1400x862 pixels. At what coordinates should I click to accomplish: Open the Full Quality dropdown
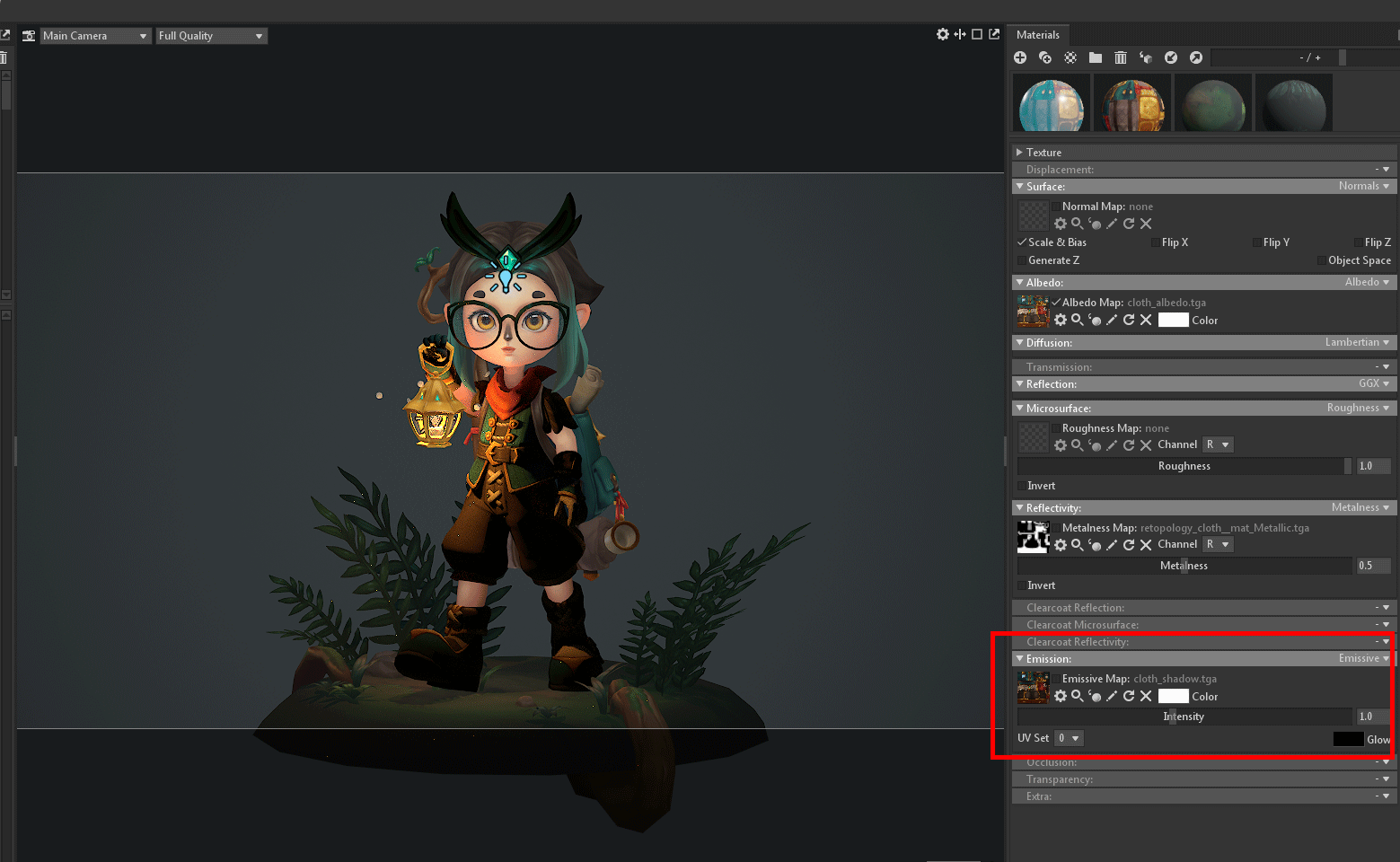coord(211,36)
